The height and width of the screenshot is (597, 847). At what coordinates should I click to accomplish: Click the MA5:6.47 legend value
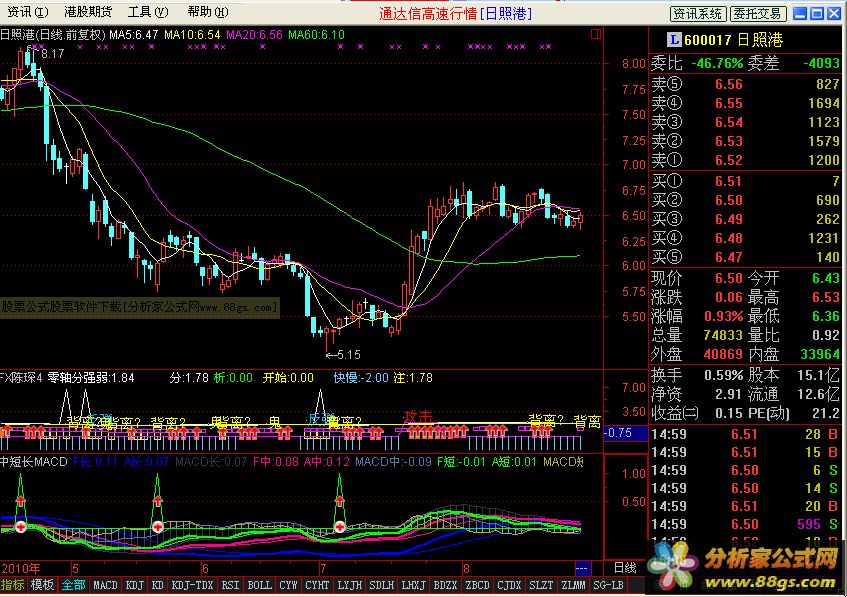pyautogui.click(x=133, y=35)
